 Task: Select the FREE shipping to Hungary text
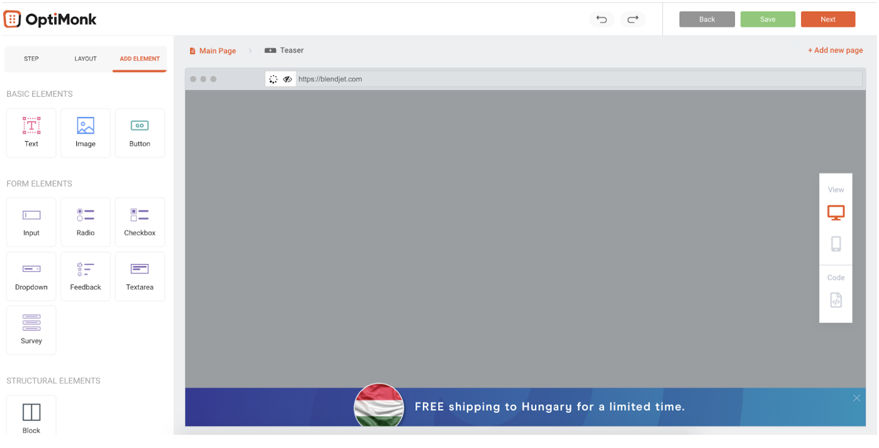coord(550,407)
